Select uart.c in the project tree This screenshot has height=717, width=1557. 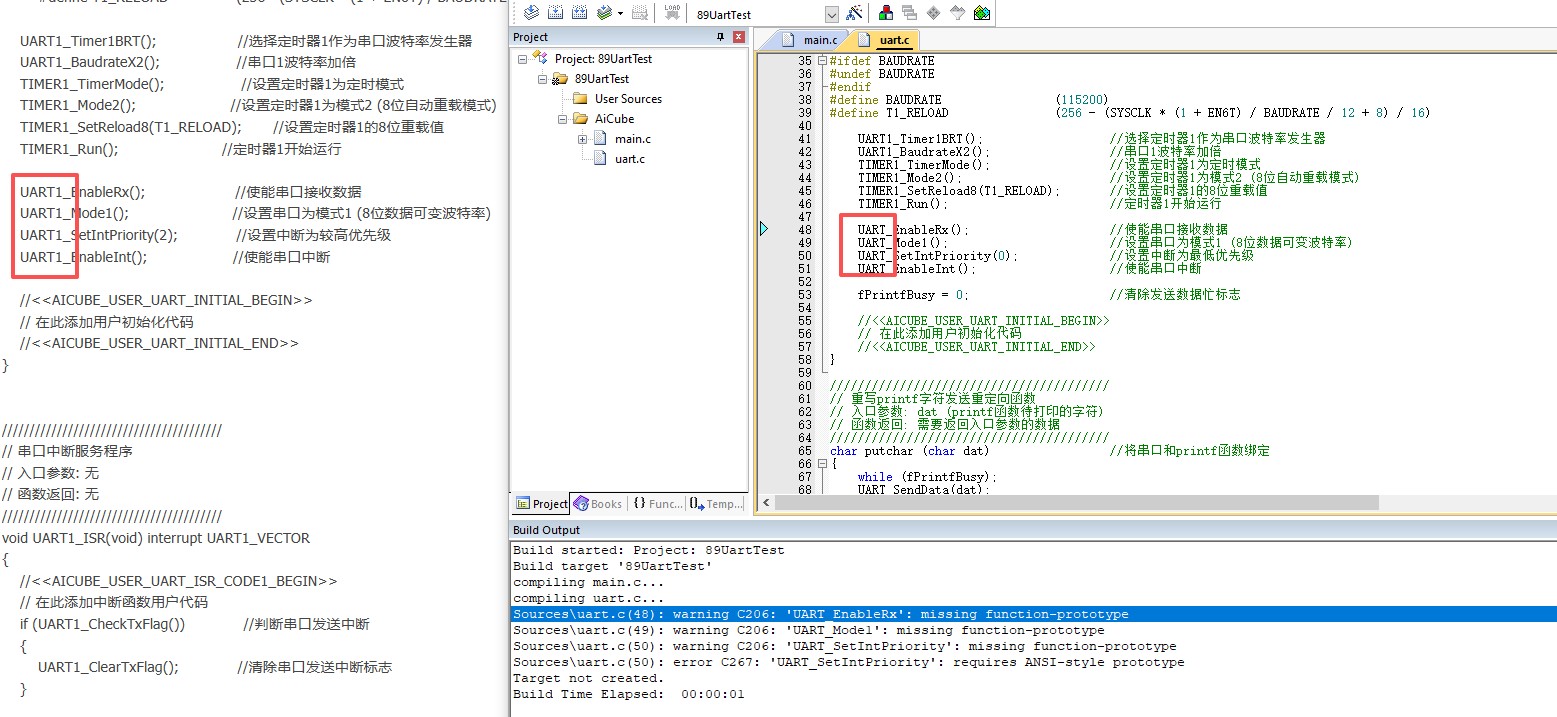[x=629, y=158]
